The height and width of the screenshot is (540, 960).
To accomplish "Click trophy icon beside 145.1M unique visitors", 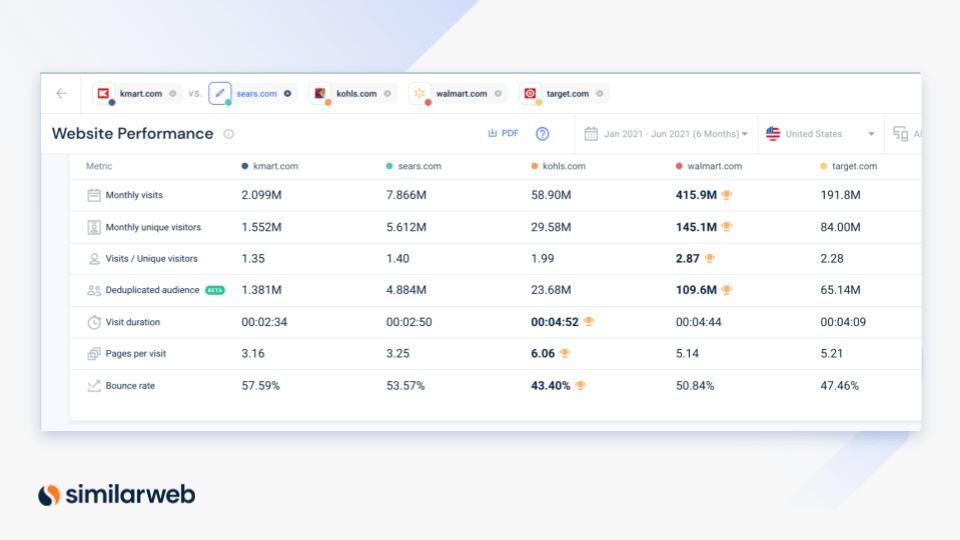I will click(x=727, y=227).
